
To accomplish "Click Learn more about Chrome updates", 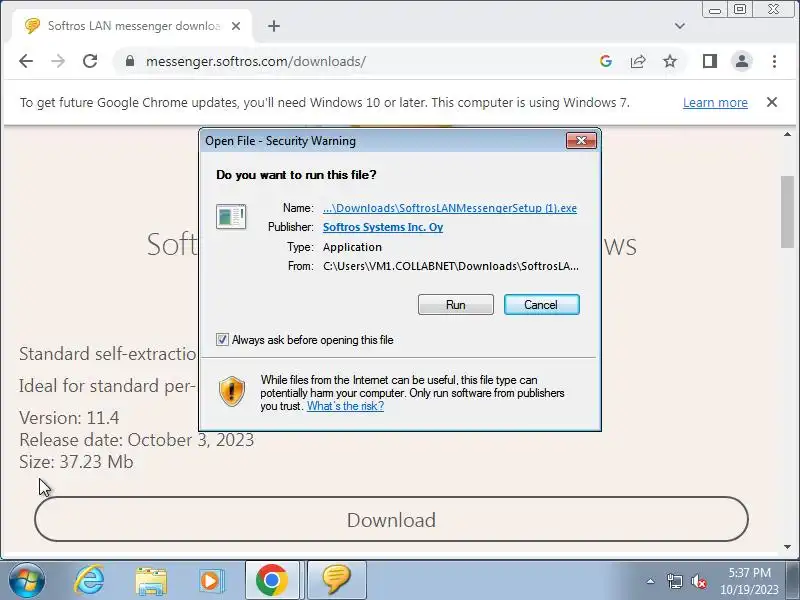I will pyautogui.click(x=715, y=103).
